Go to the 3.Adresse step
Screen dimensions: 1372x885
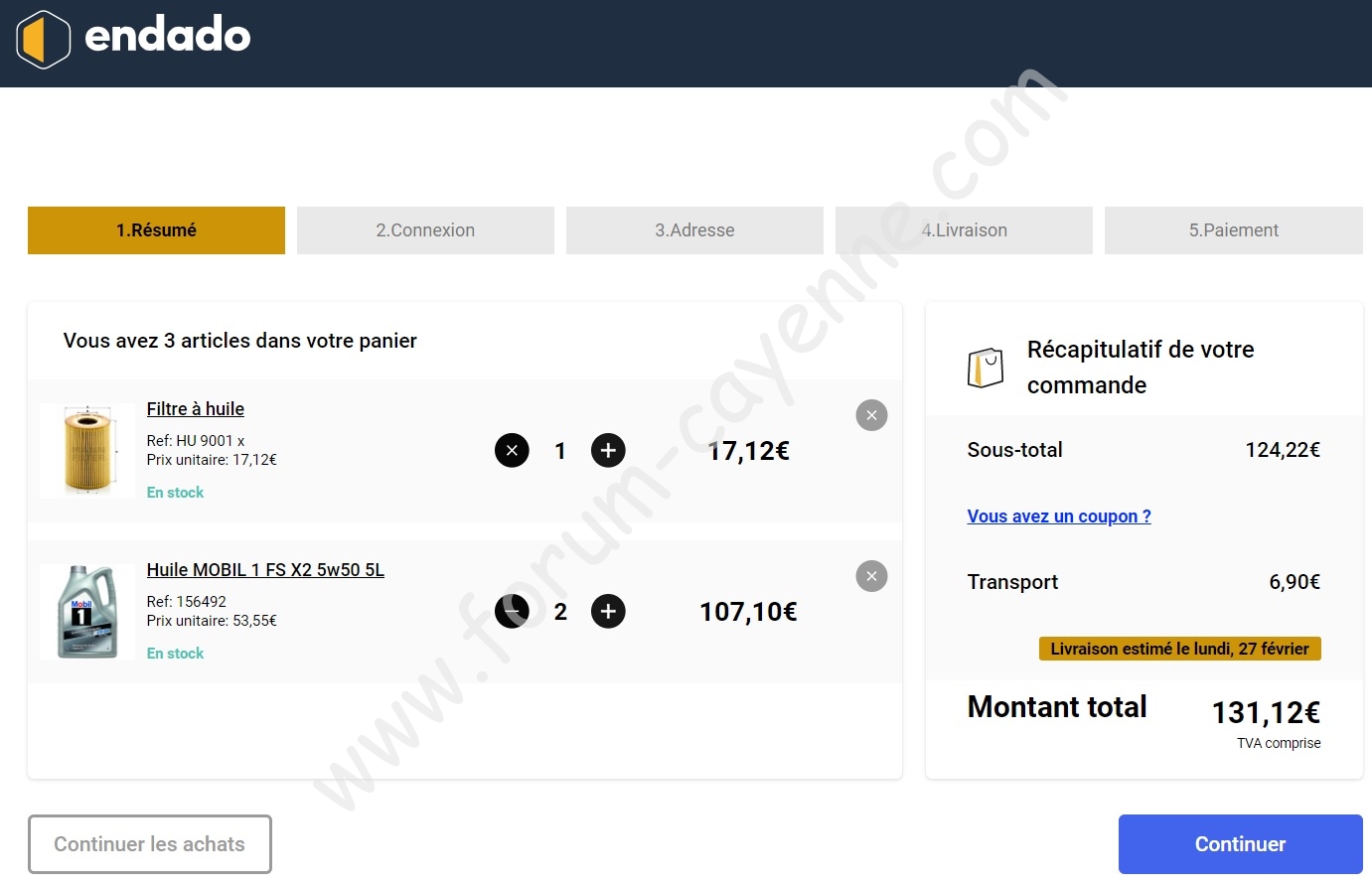(694, 230)
